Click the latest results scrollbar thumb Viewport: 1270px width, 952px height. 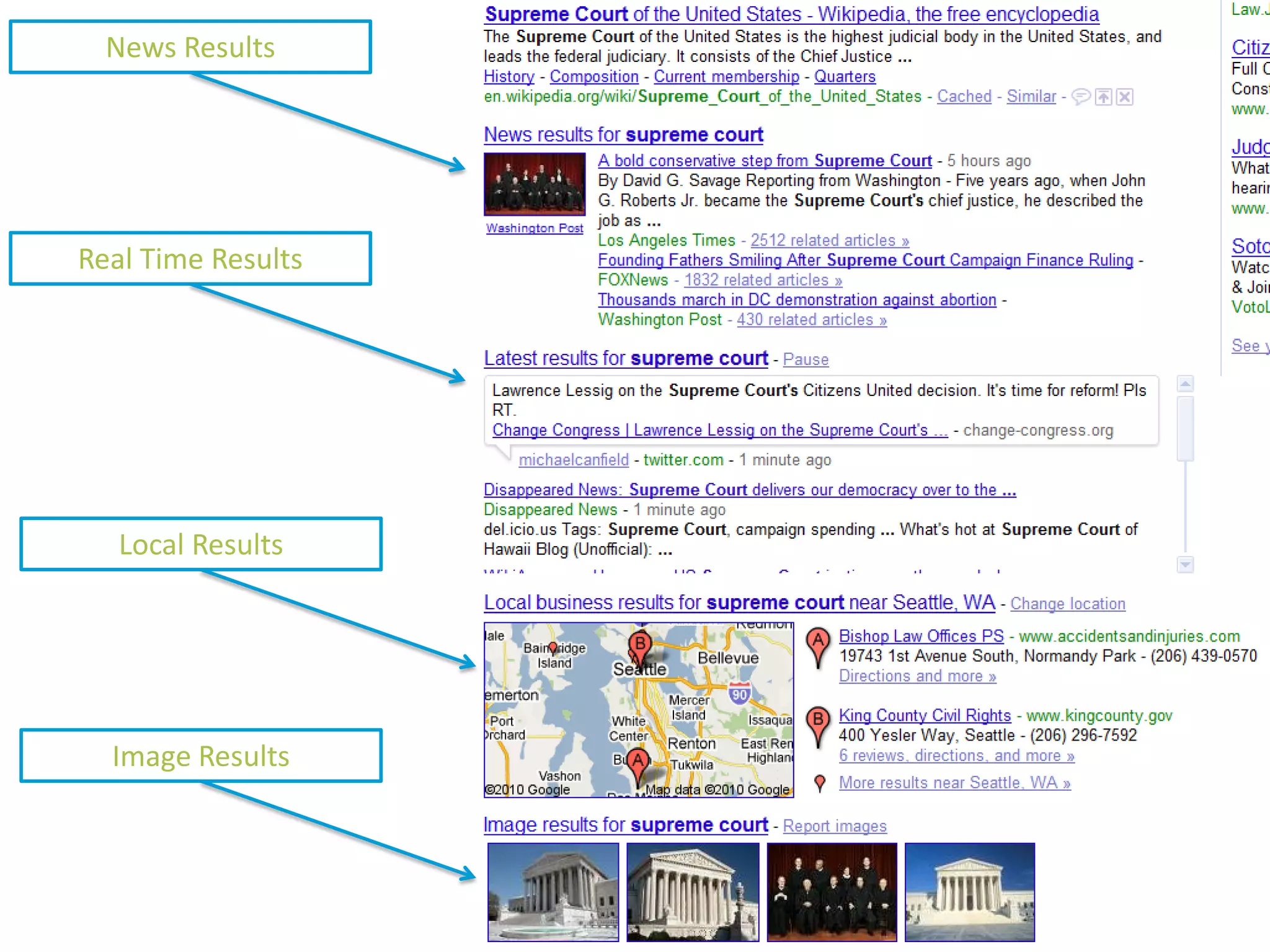[x=1185, y=429]
